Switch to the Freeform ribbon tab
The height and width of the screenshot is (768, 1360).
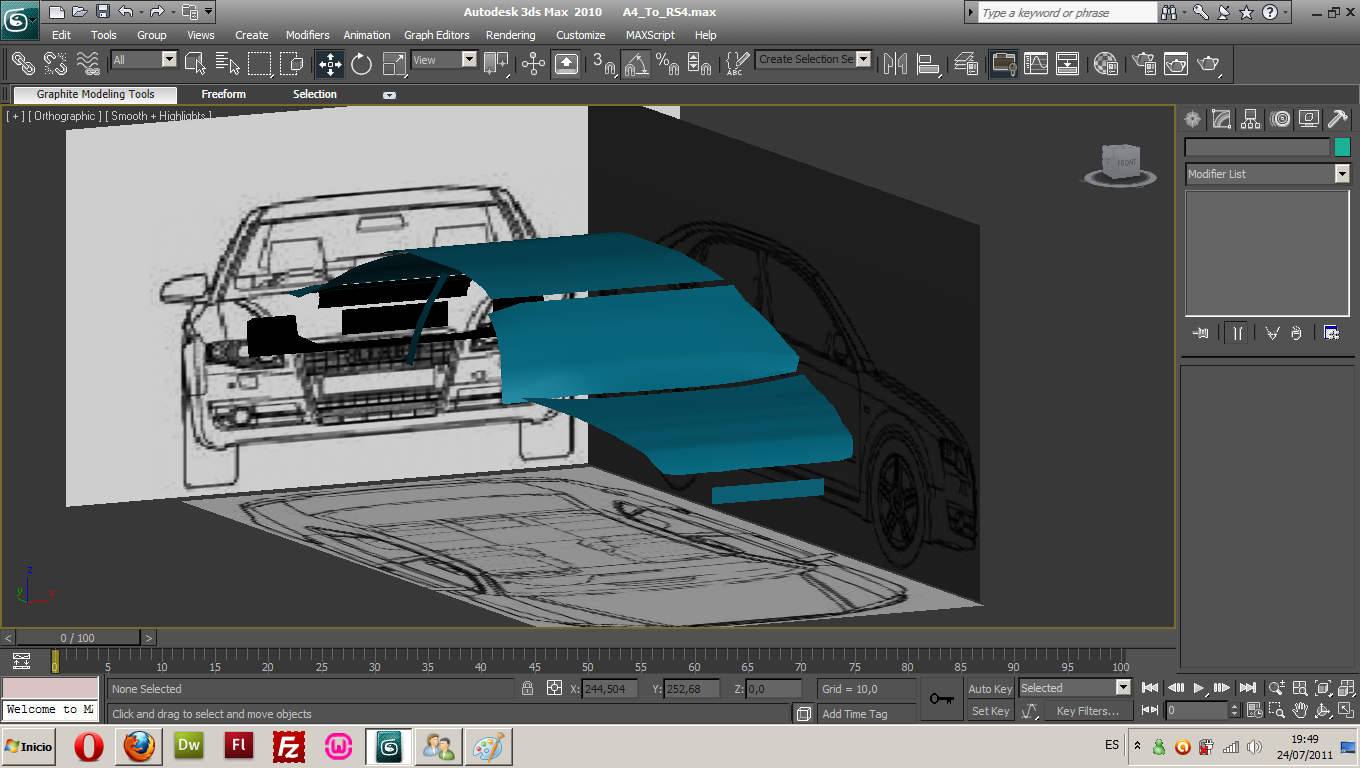[x=223, y=94]
